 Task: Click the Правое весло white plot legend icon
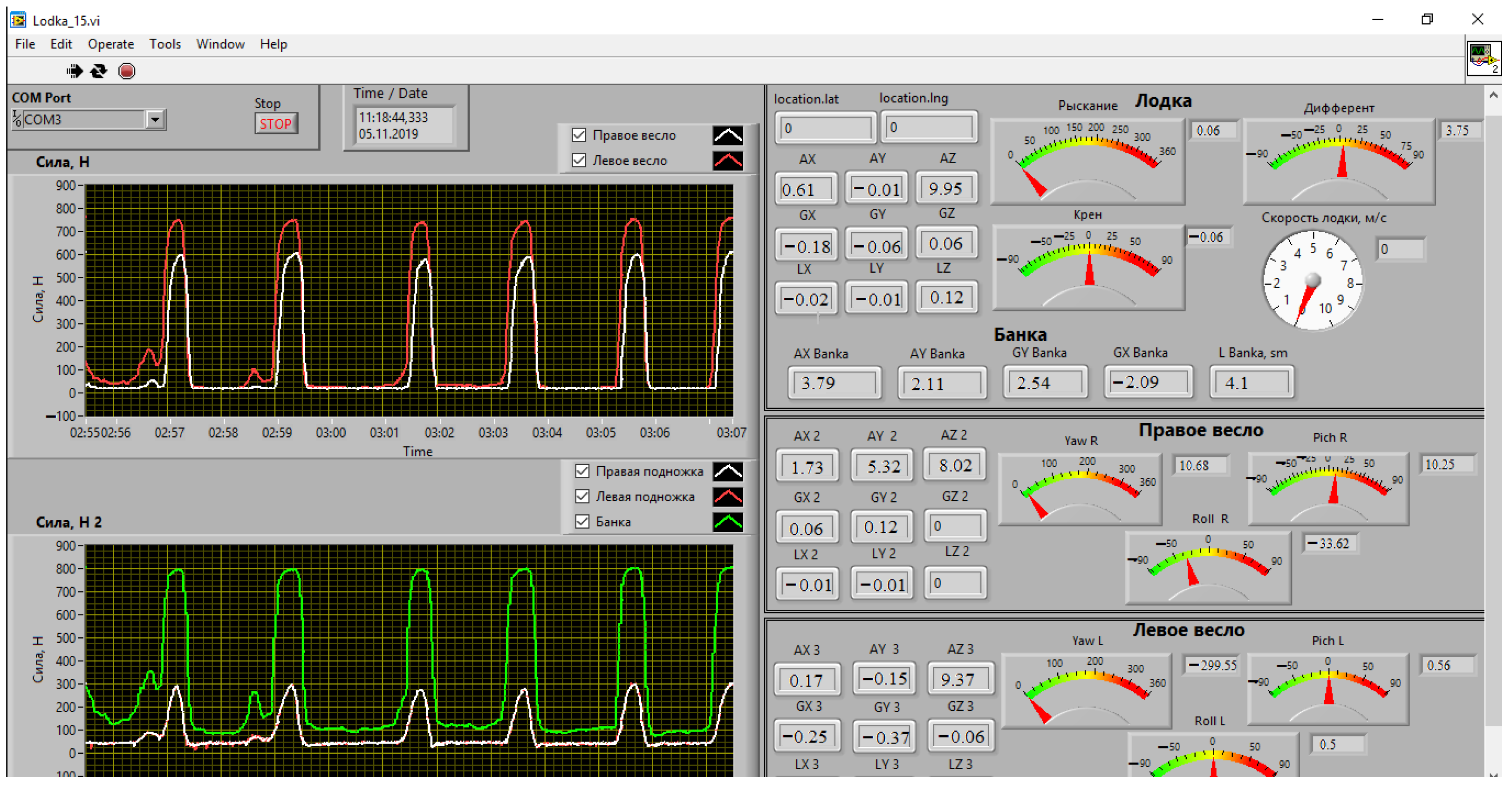tap(728, 136)
